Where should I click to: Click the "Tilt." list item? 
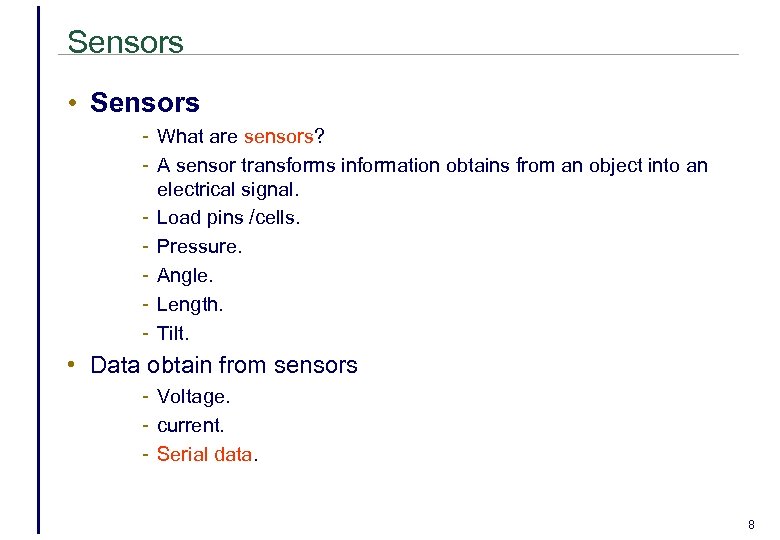[173, 333]
